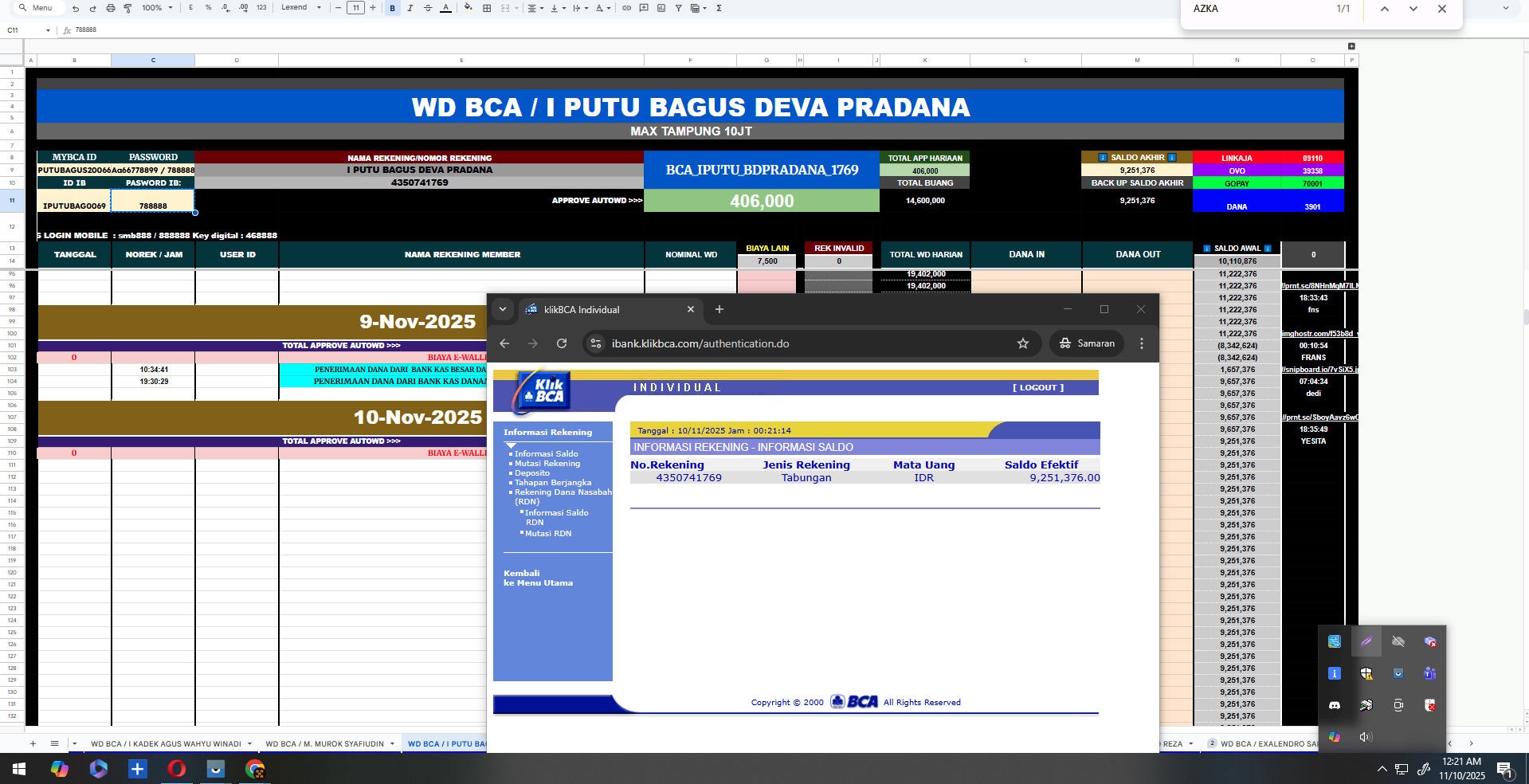Open the zoom level dropdown
Screen dimensions: 1529x784
click(157, 8)
